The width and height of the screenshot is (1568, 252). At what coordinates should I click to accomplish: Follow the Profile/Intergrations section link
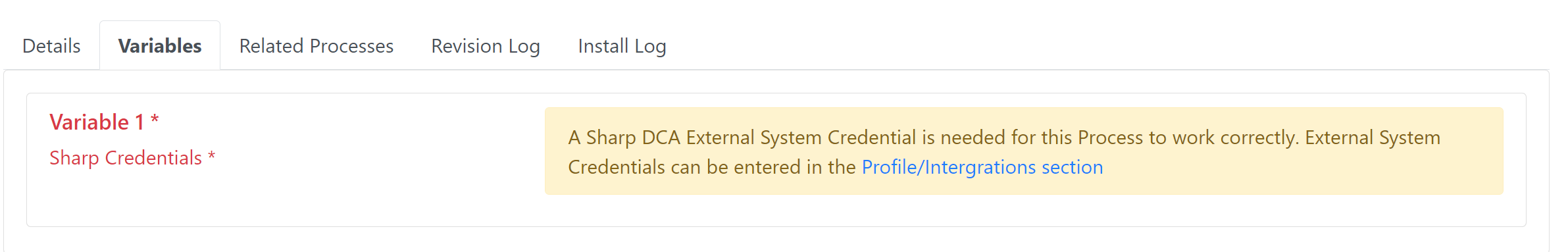[x=982, y=167]
